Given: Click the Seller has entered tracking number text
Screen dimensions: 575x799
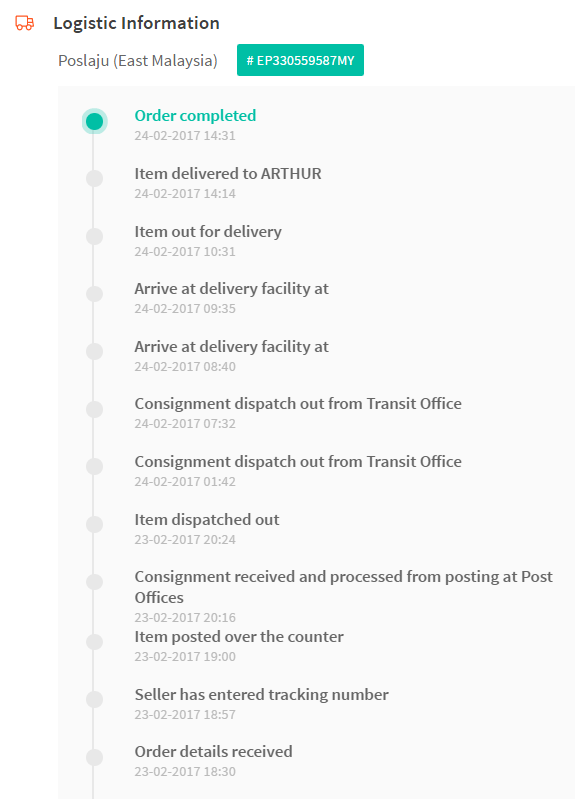Looking at the screenshot, I should 262,695.
